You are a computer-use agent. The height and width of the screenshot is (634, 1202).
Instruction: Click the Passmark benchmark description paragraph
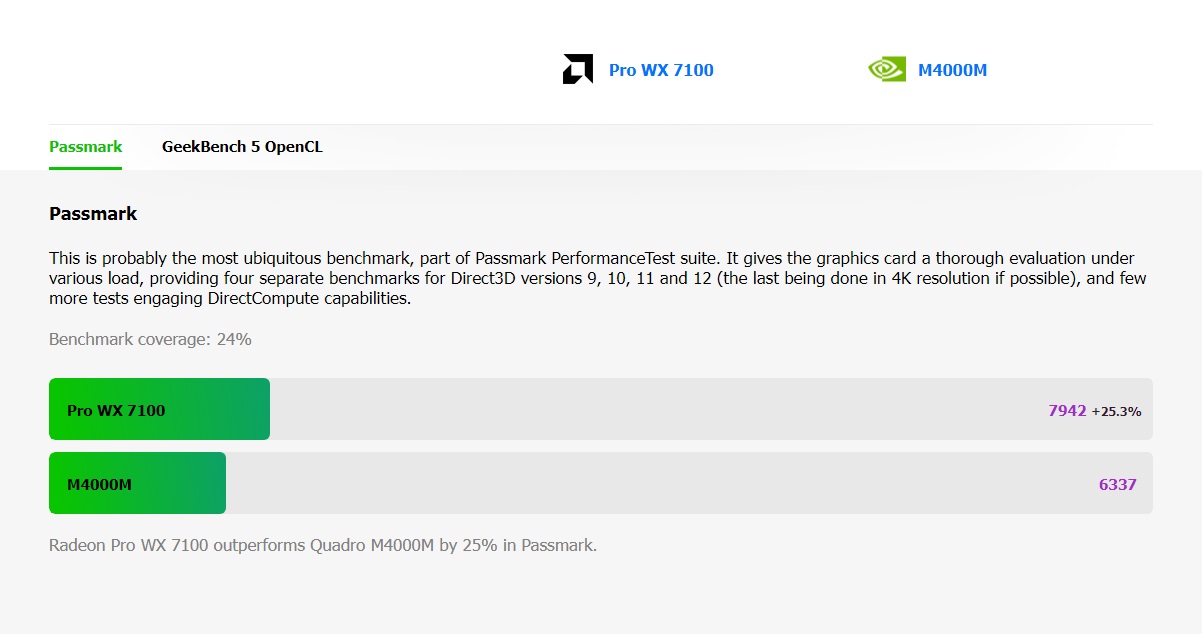598,278
